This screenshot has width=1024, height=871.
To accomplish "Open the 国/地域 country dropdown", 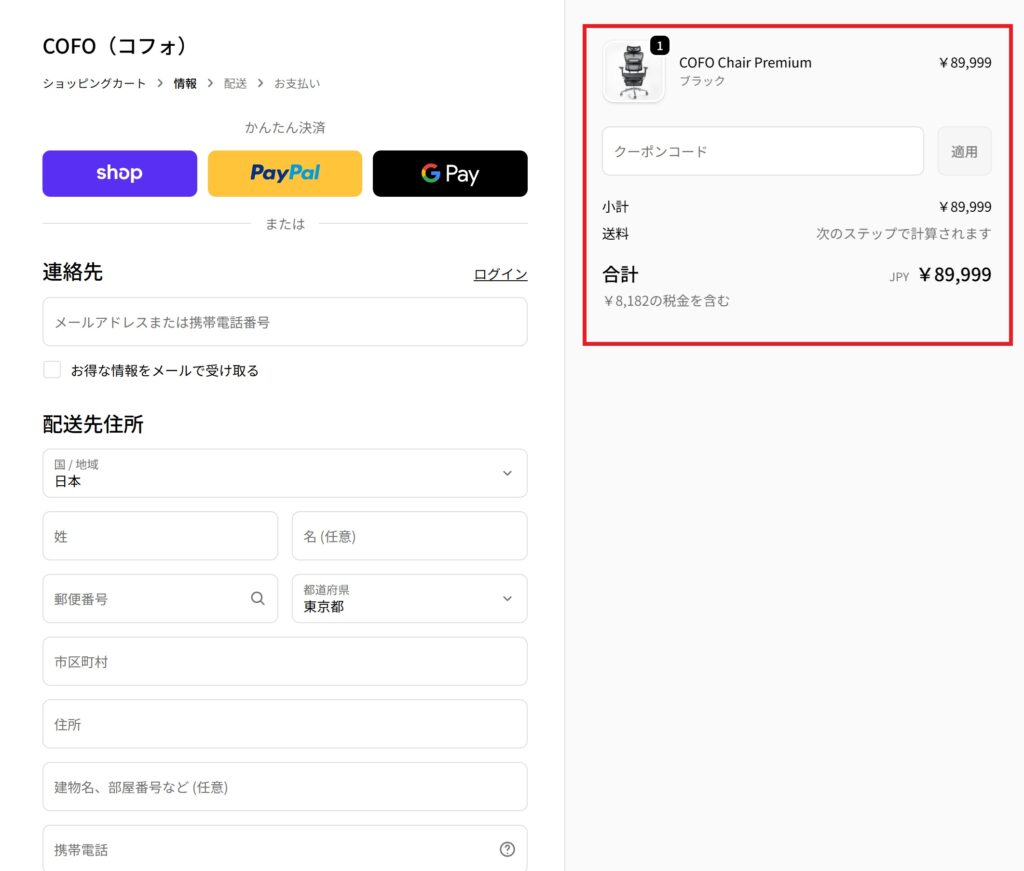I will [x=285, y=473].
